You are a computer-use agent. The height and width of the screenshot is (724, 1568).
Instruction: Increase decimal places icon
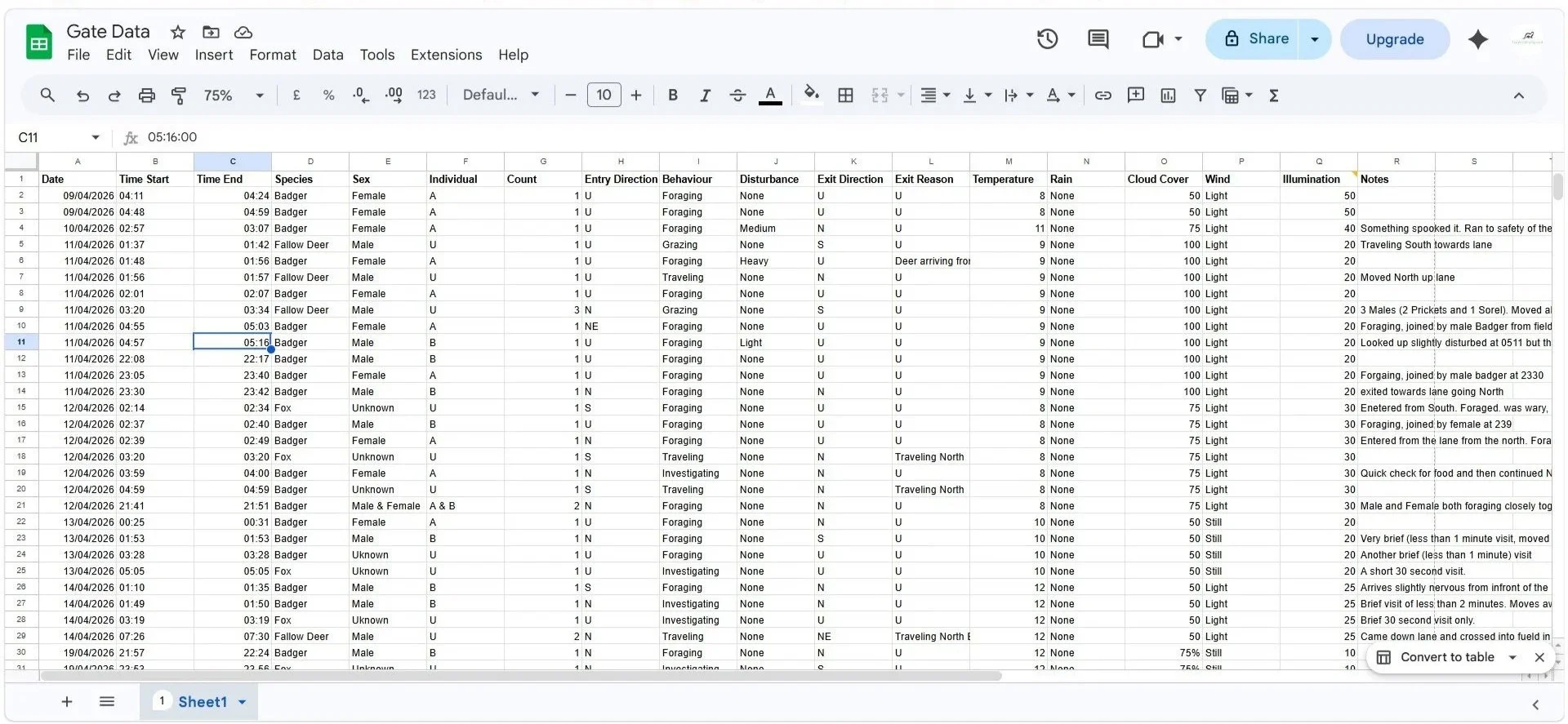click(x=394, y=95)
